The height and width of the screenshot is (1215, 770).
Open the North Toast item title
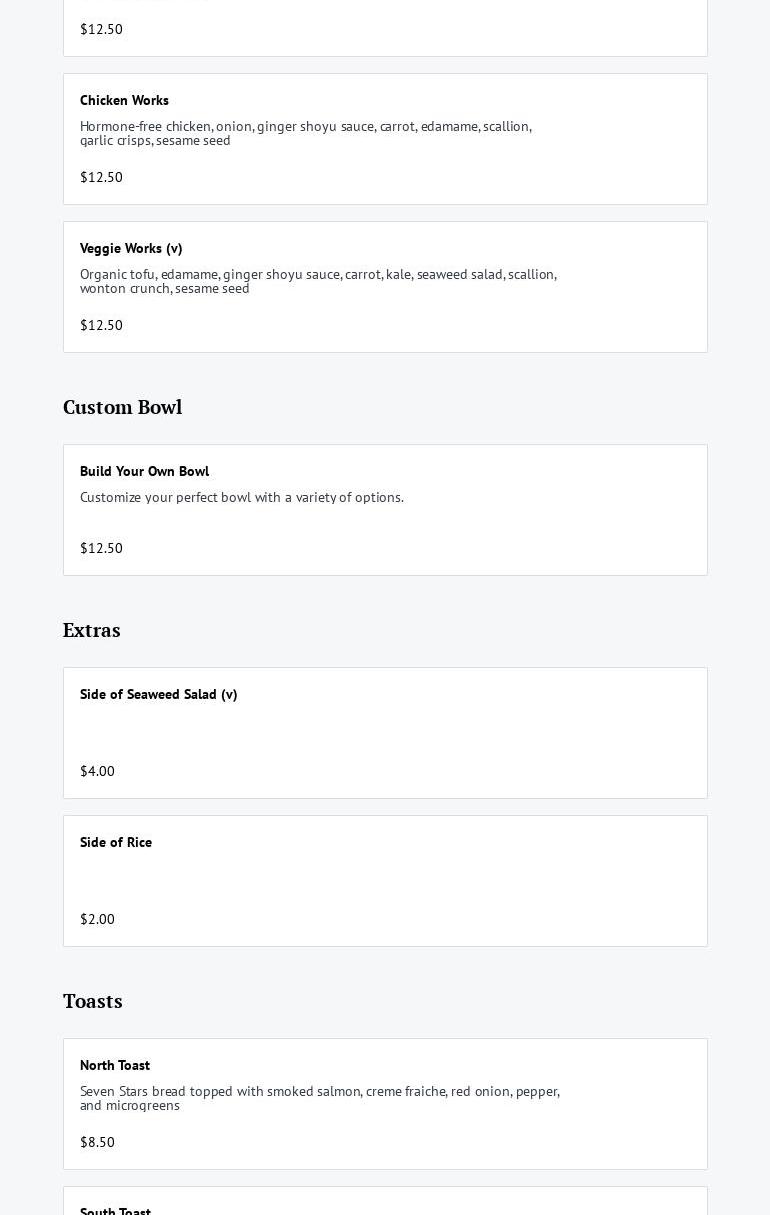tap(115, 1065)
